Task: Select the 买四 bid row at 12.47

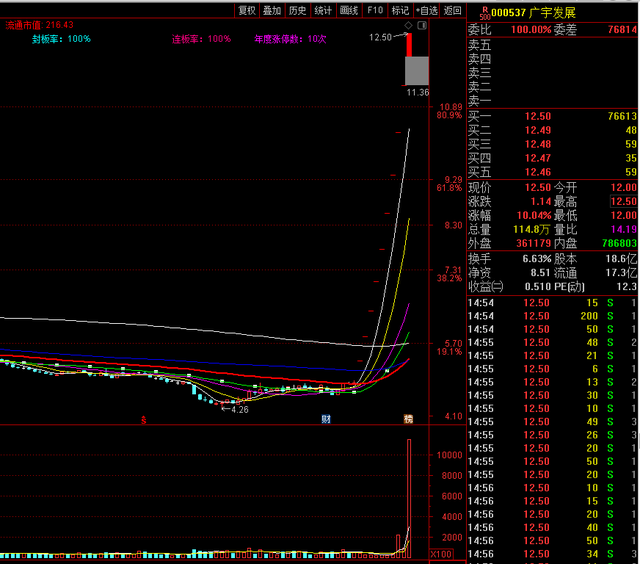Action: click(x=552, y=158)
